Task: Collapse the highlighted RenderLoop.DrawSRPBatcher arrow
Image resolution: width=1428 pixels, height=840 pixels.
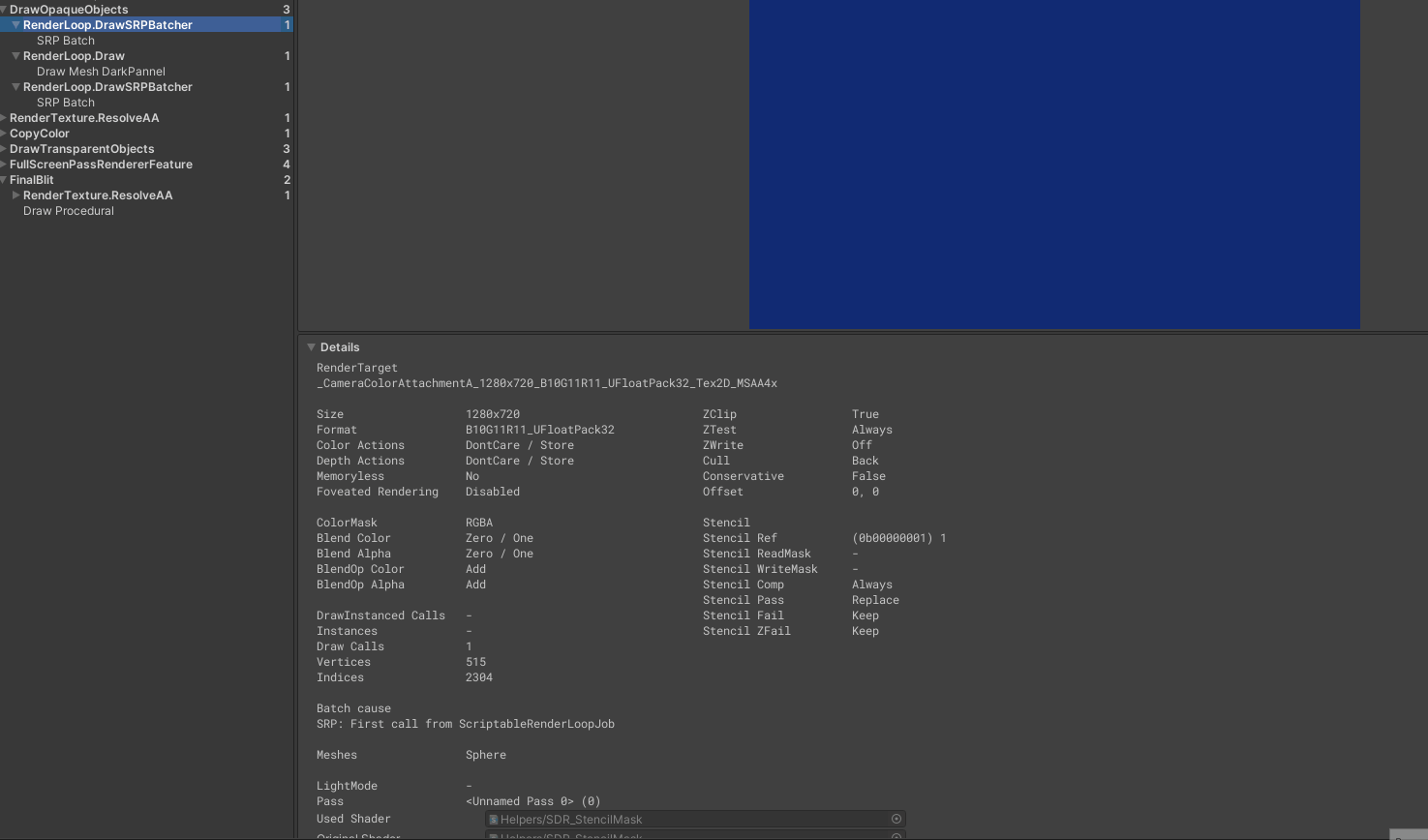Action: [15, 25]
